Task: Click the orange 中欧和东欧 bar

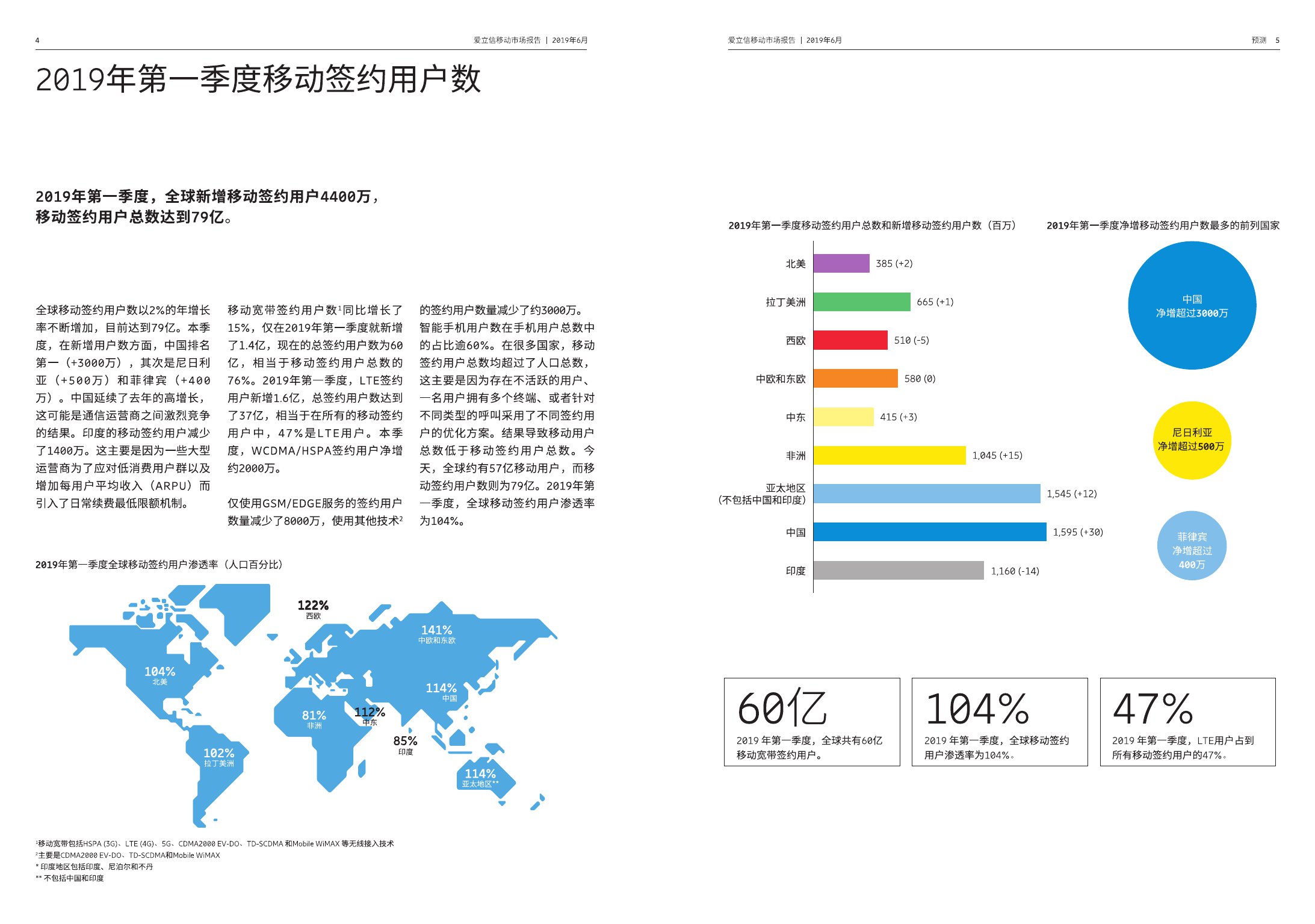Action: click(855, 379)
